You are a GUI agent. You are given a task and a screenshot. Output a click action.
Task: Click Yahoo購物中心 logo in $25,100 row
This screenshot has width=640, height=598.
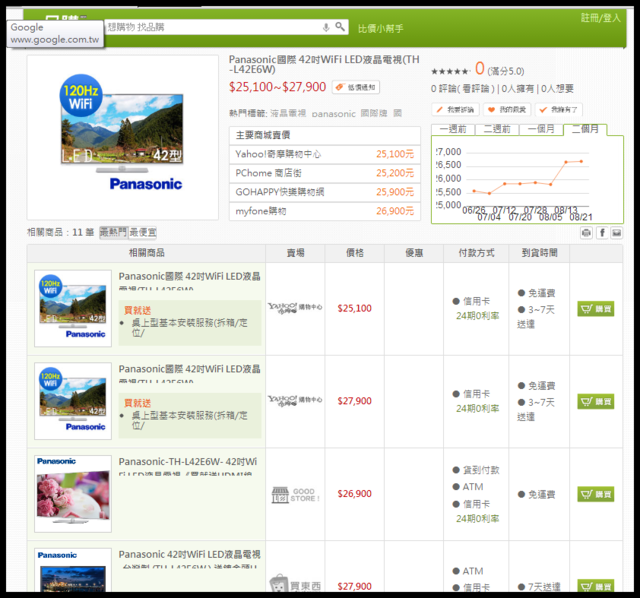point(295,307)
